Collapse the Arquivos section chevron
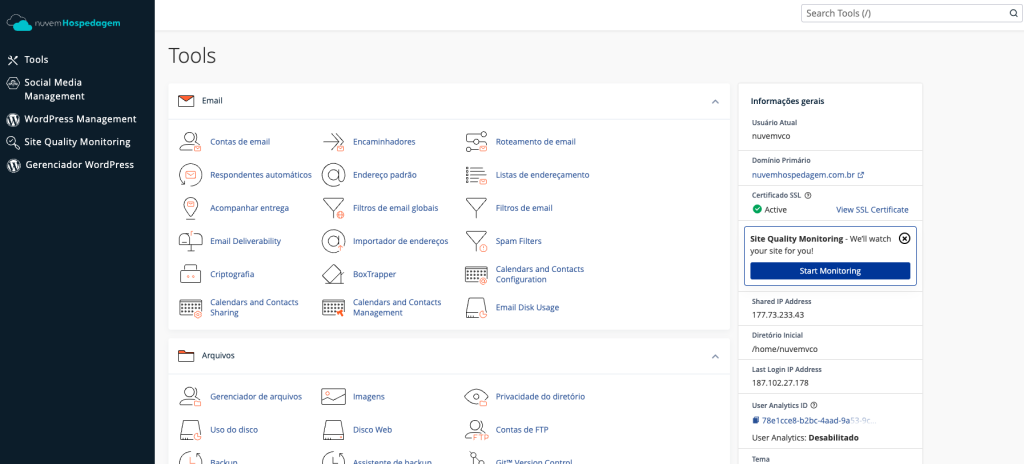The width and height of the screenshot is (1024, 464). (715, 356)
